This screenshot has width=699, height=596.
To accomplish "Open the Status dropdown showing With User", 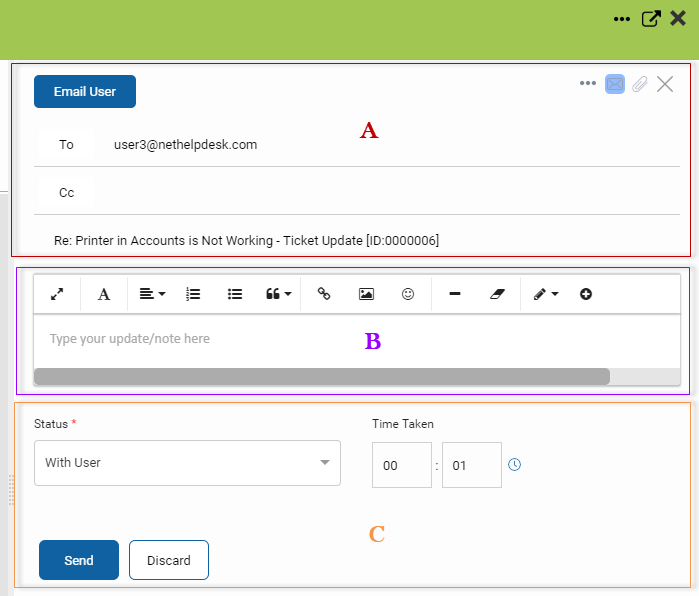I will 187,463.
